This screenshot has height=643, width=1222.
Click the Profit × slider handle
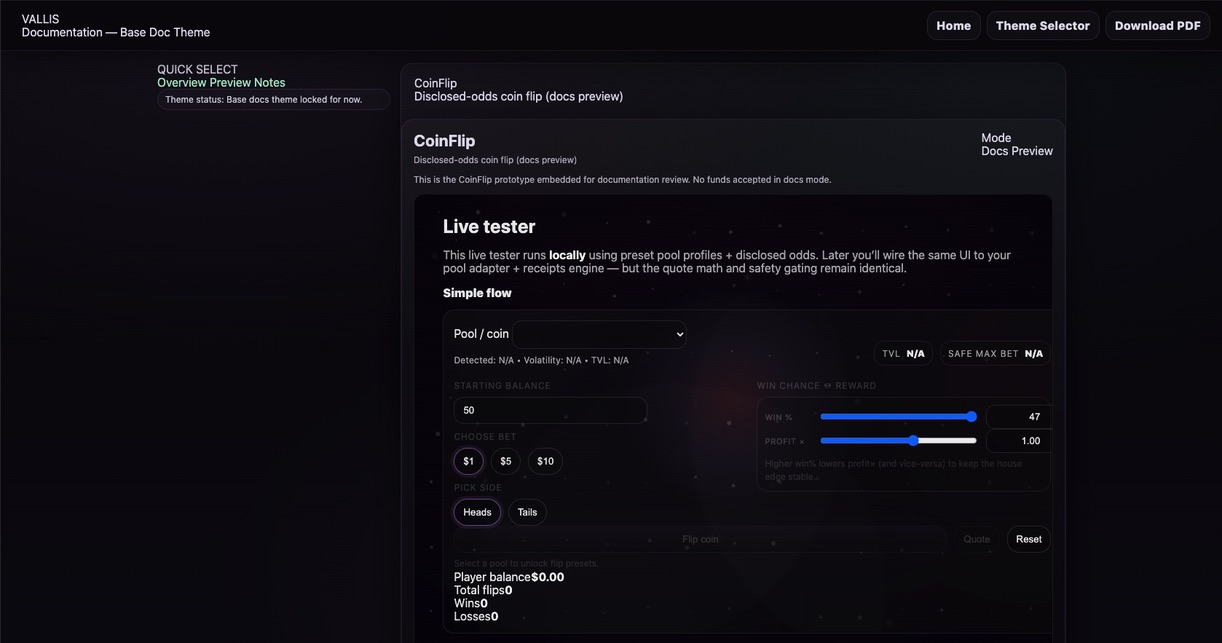coord(913,441)
